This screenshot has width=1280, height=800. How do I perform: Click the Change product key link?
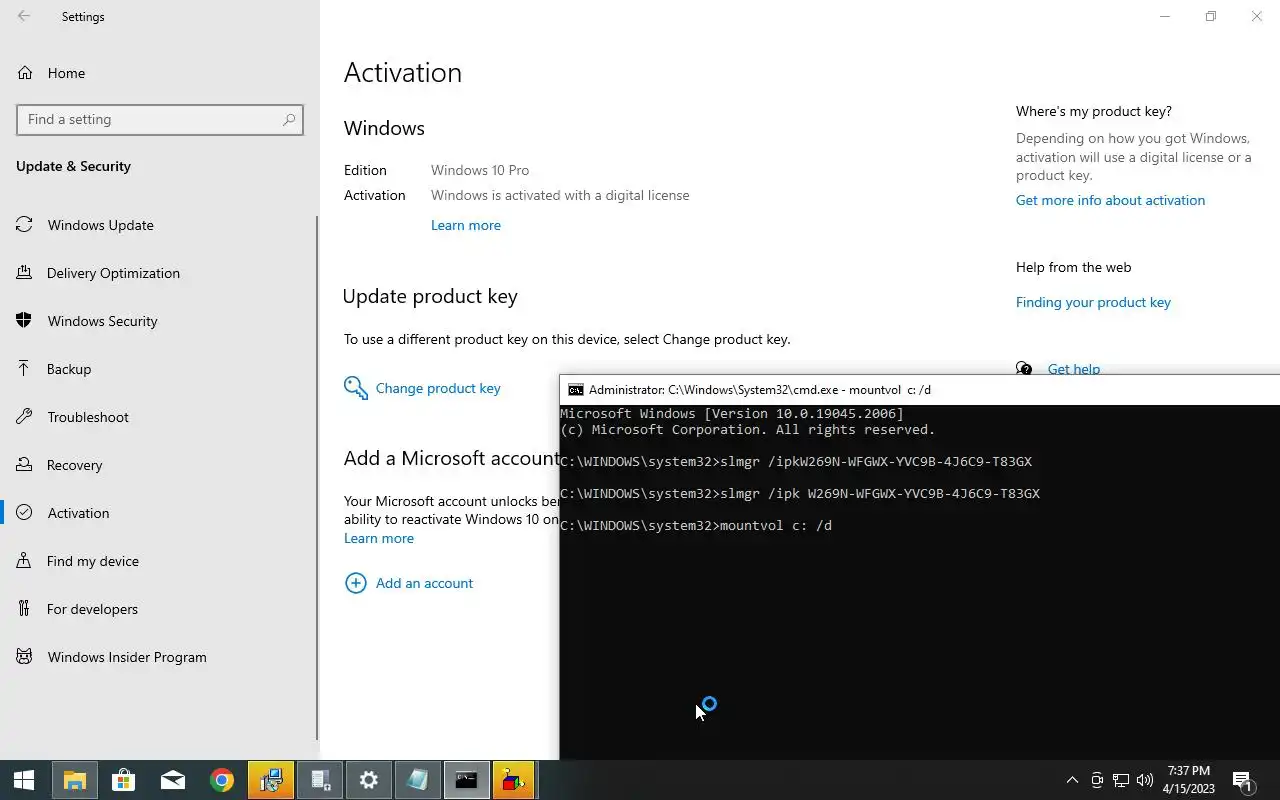(x=438, y=388)
